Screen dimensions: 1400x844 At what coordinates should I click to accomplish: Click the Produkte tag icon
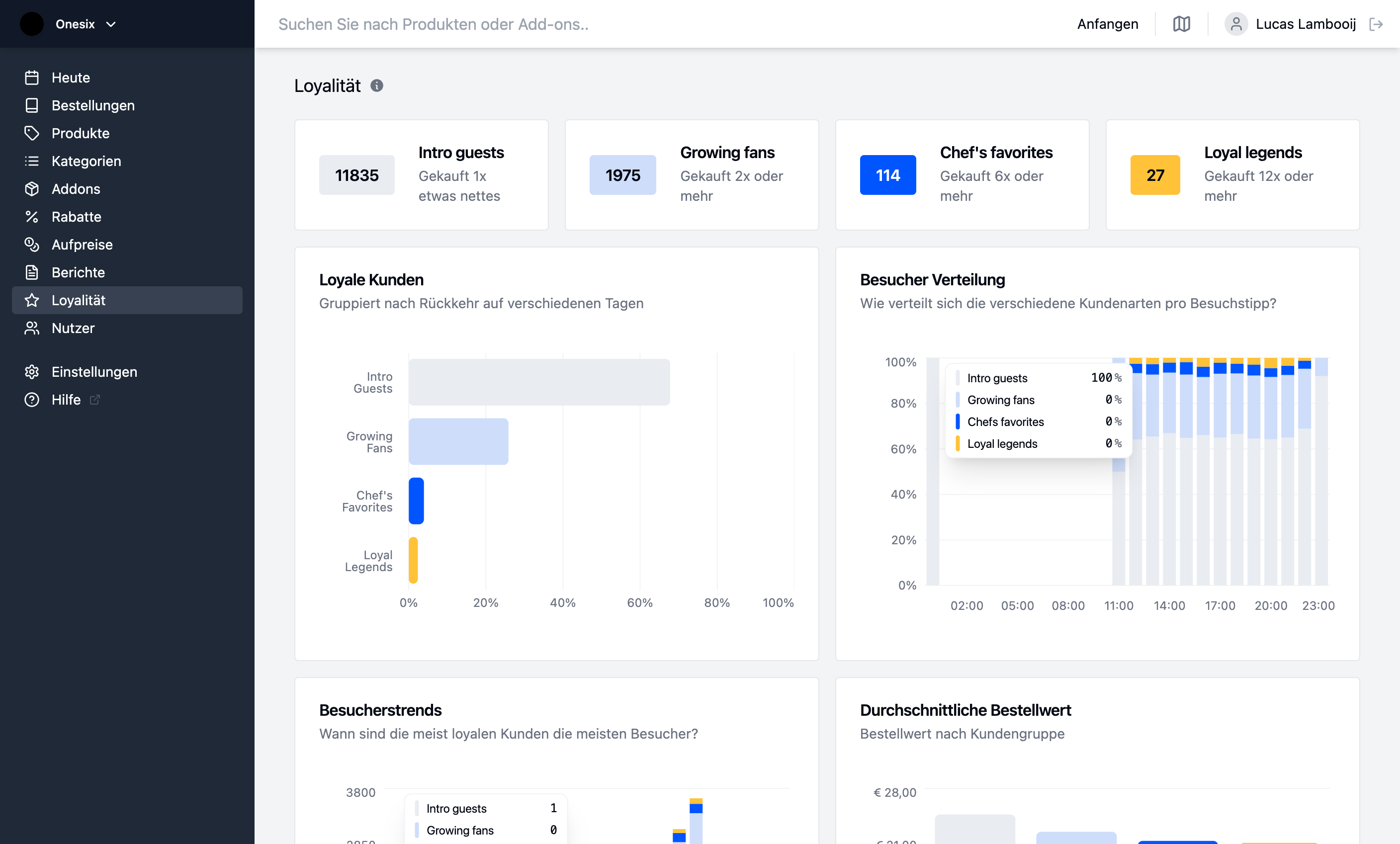pos(32,134)
